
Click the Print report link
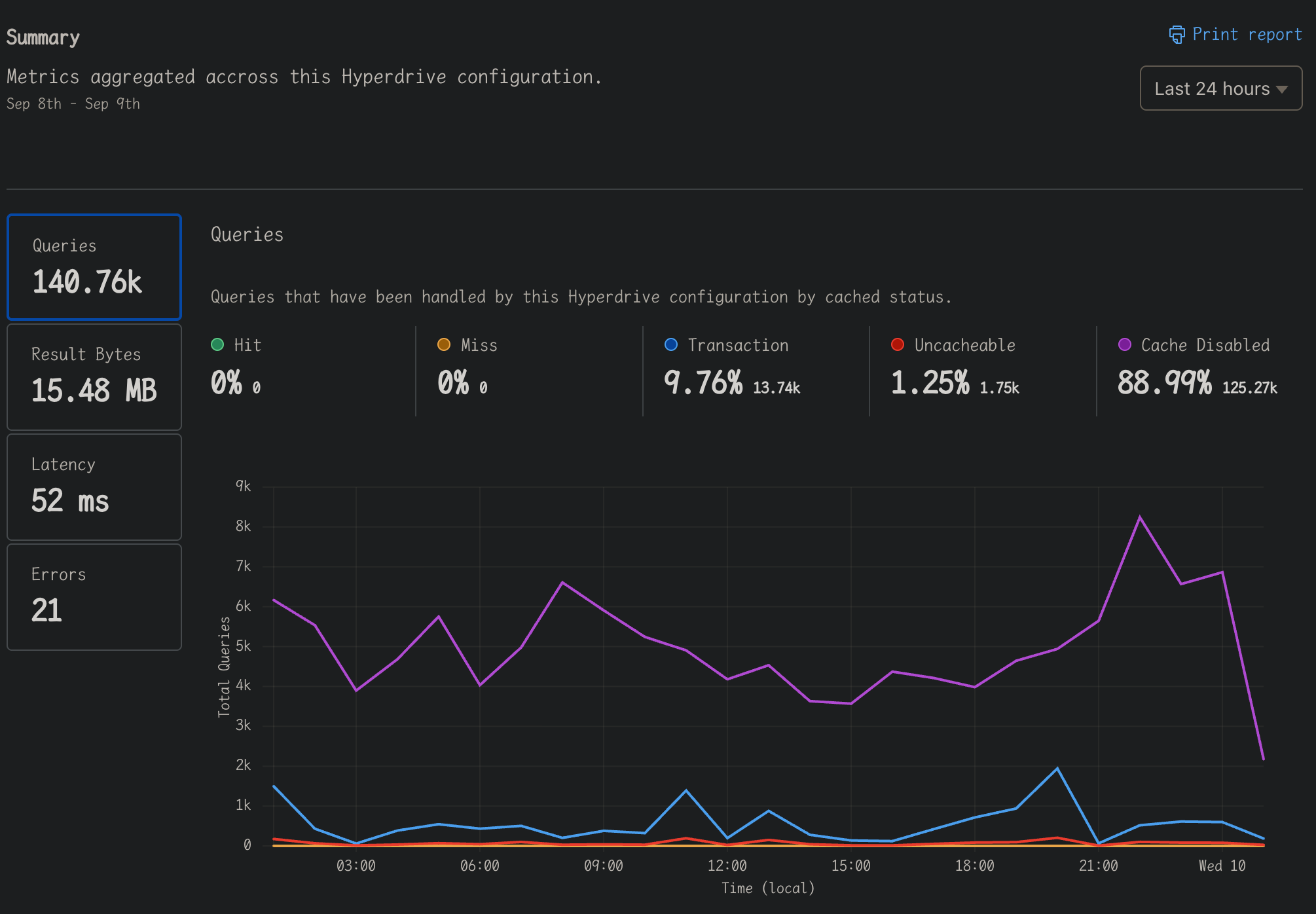tap(1246, 35)
